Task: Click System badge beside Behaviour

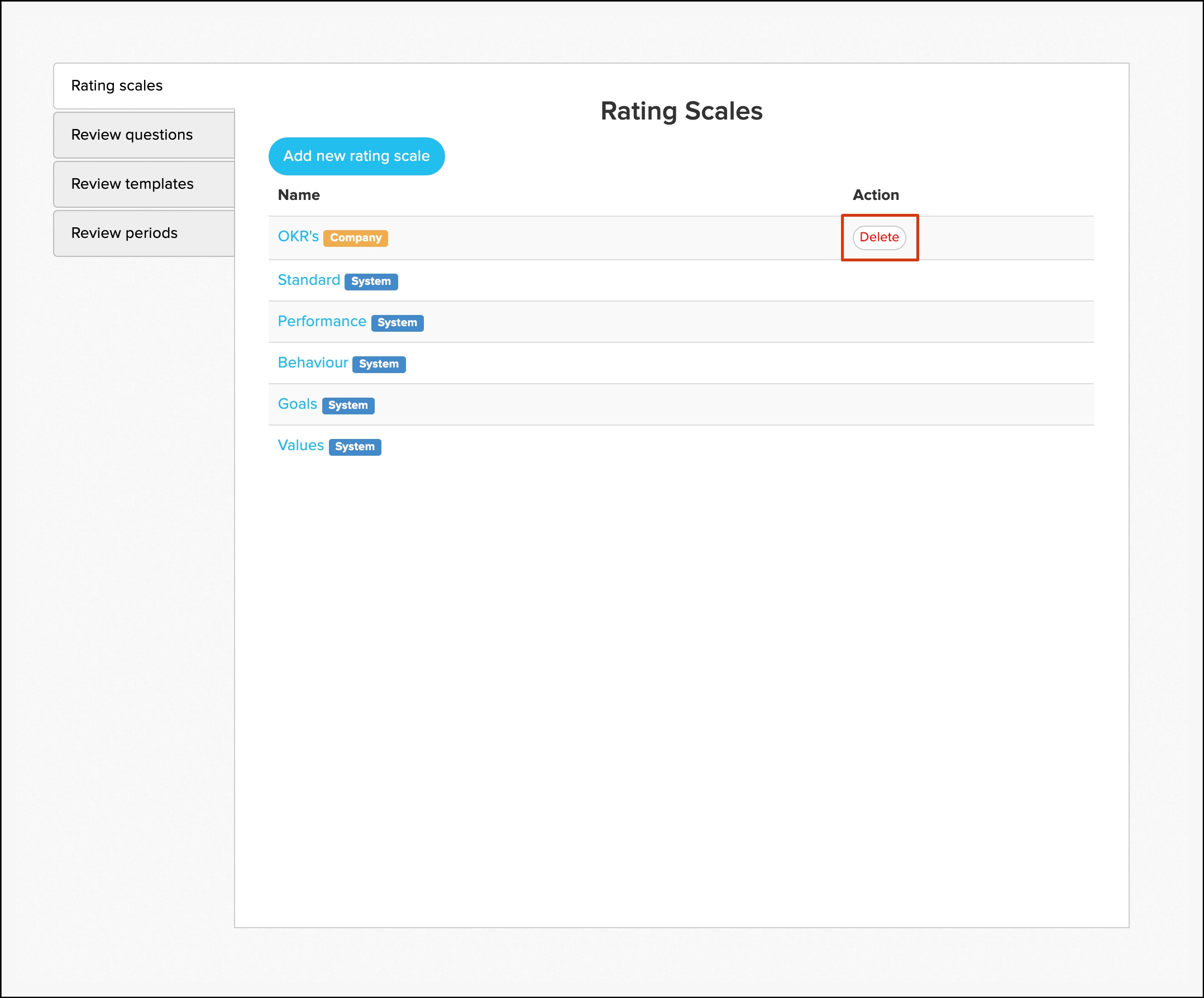Action: click(379, 364)
